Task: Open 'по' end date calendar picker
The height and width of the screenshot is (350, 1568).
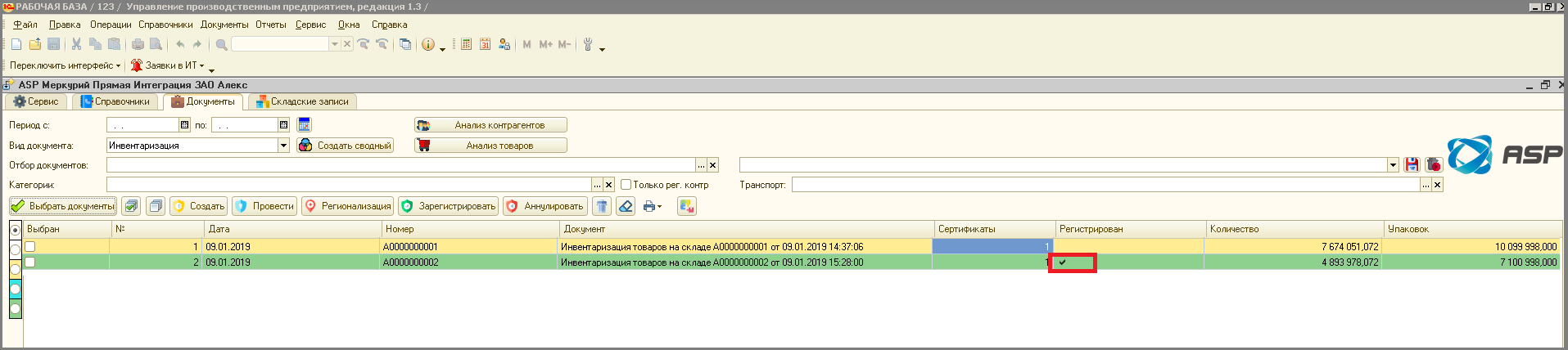Action: 283,125
